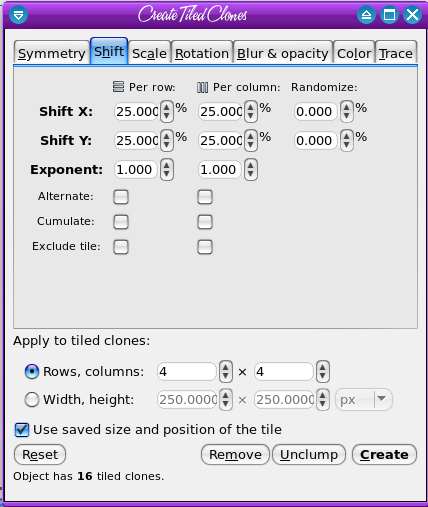Click the Per row icon header
Viewport: 428px width, 507px height.
coord(118,87)
